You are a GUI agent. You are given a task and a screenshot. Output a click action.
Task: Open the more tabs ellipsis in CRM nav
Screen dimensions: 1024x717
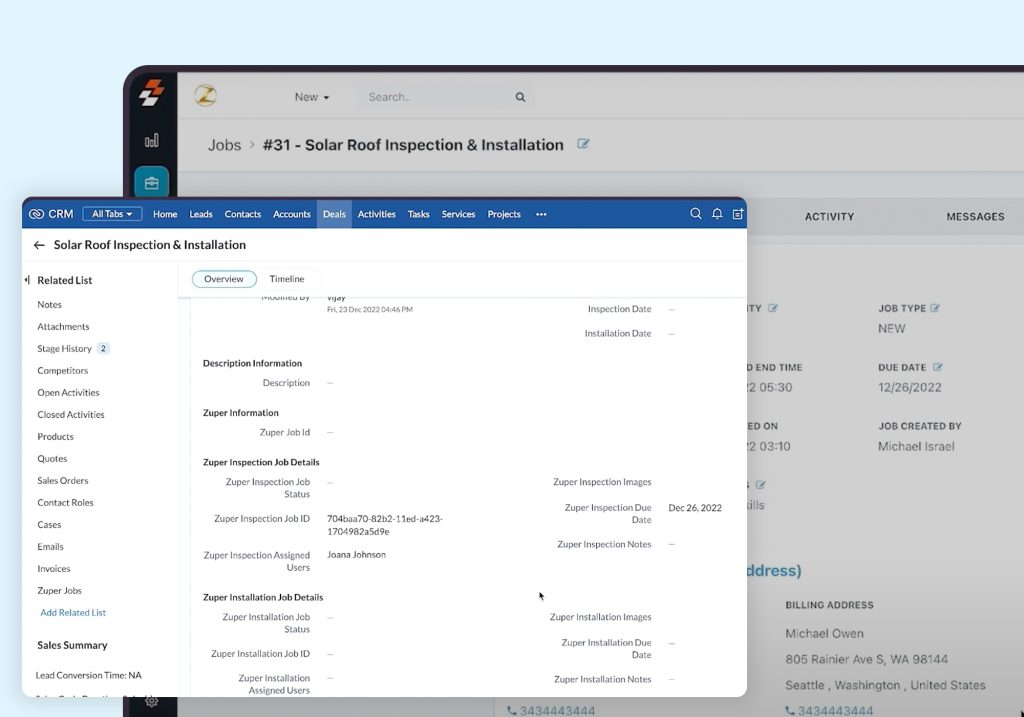point(541,214)
